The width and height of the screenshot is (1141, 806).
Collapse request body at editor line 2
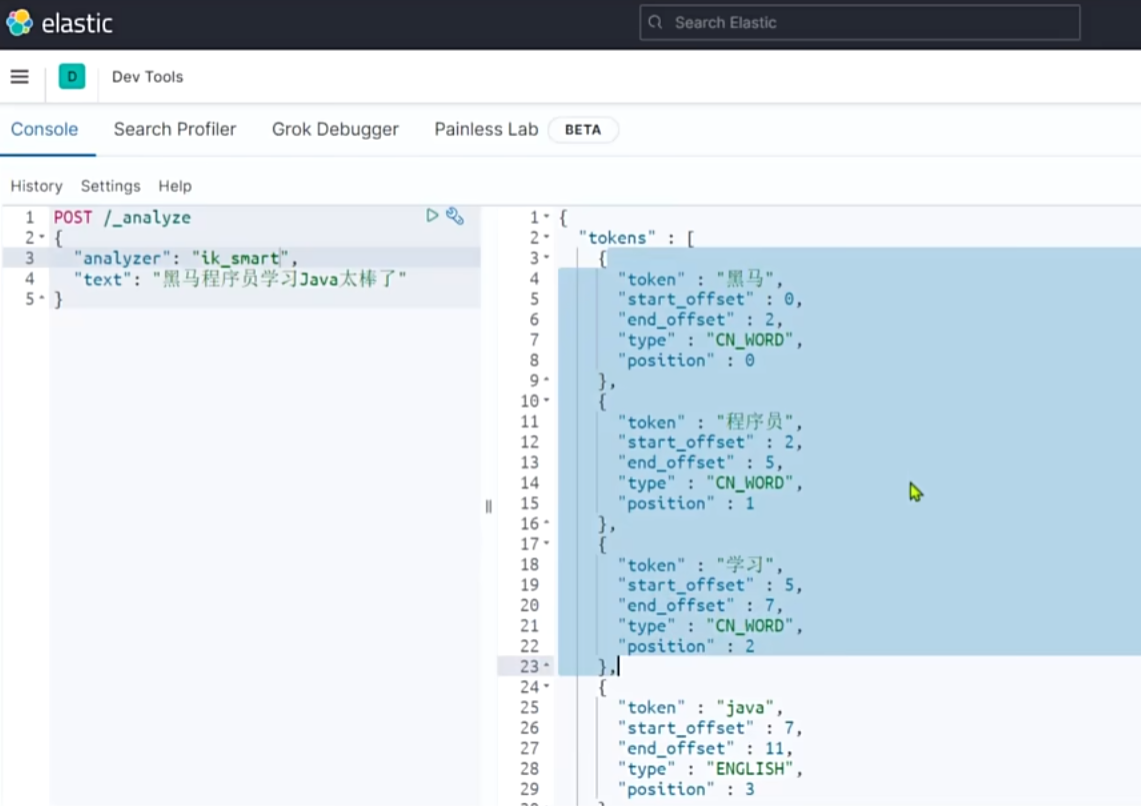(41, 237)
